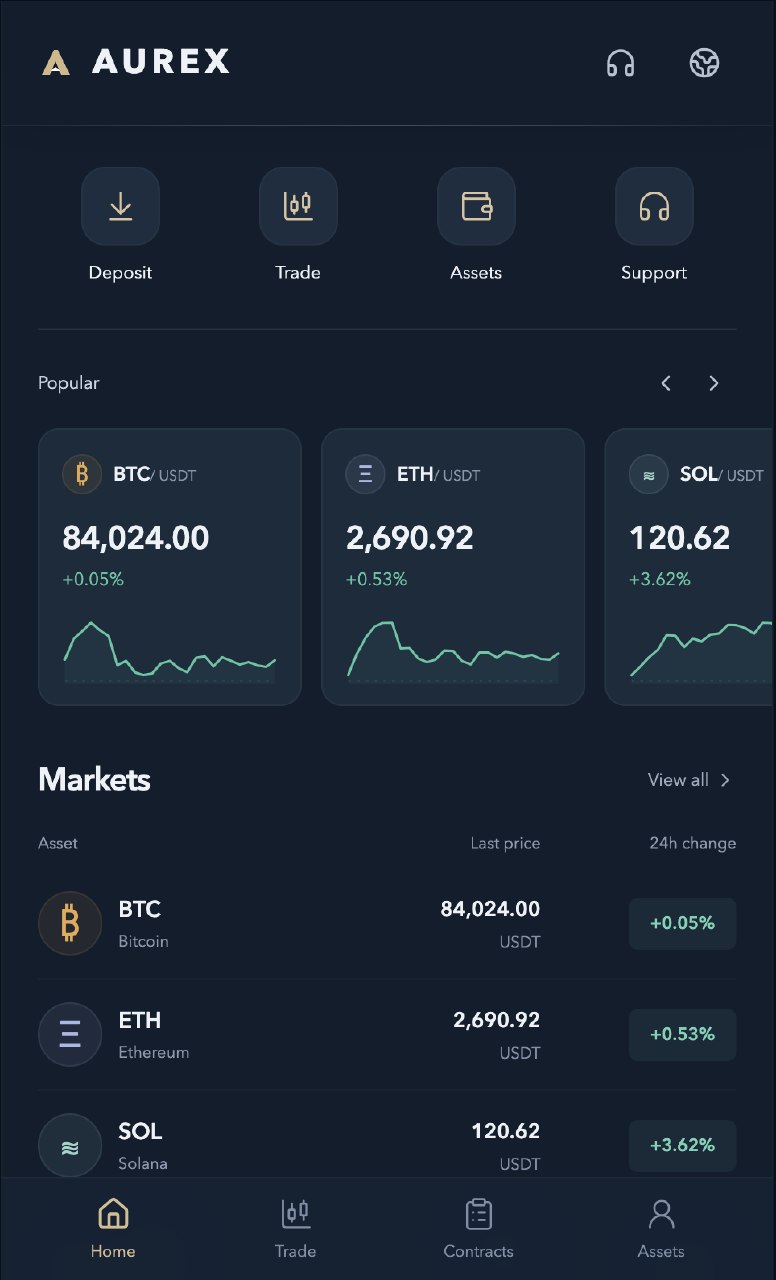The image size is (776, 1280).
Task: Open the Assets wallet shortcut icon
Action: 476,206
